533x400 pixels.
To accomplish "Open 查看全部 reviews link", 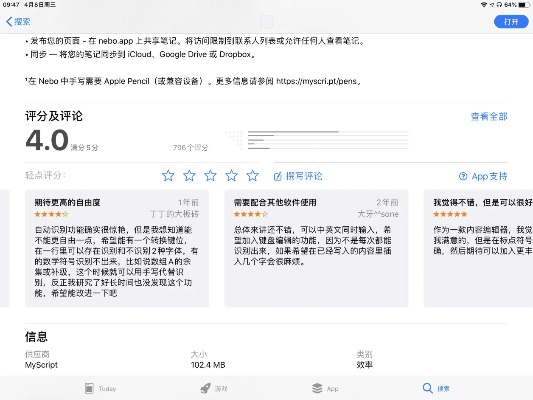I will (x=489, y=117).
